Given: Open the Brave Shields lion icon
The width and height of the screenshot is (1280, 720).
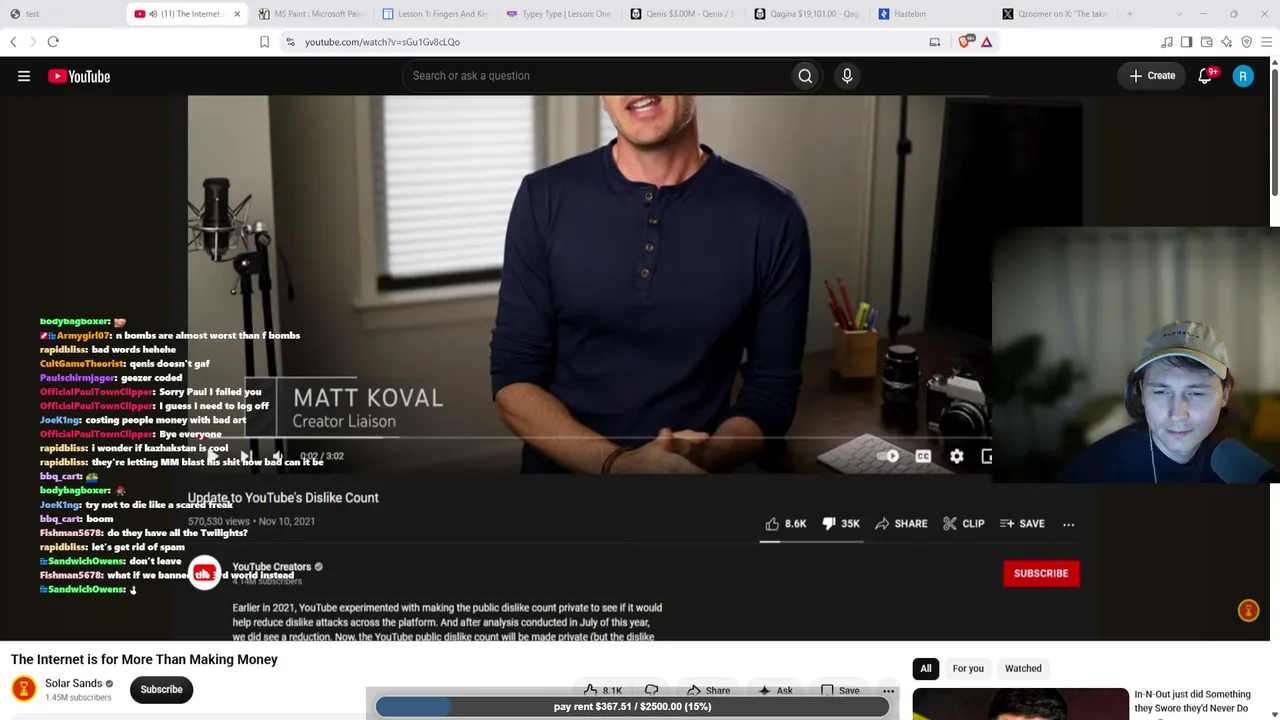Looking at the screenshot, I should (x=964, y=42).
